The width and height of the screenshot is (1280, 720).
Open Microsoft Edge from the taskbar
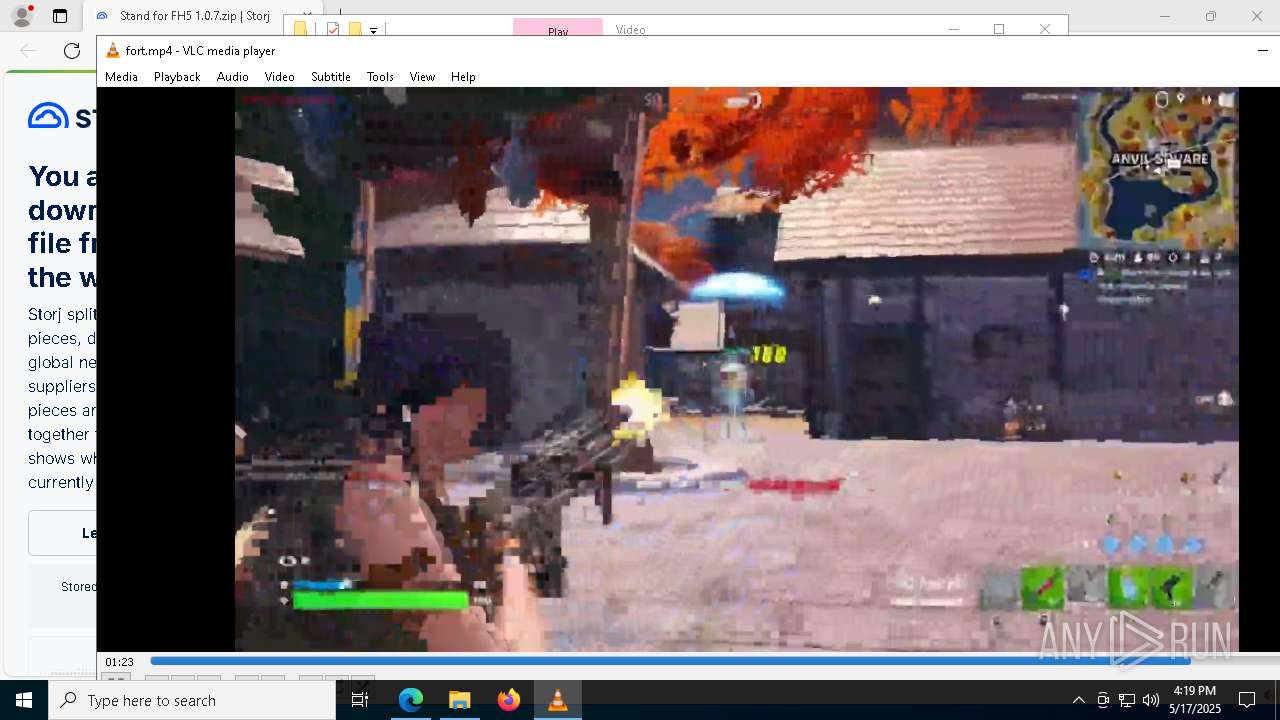click(411, 700)
